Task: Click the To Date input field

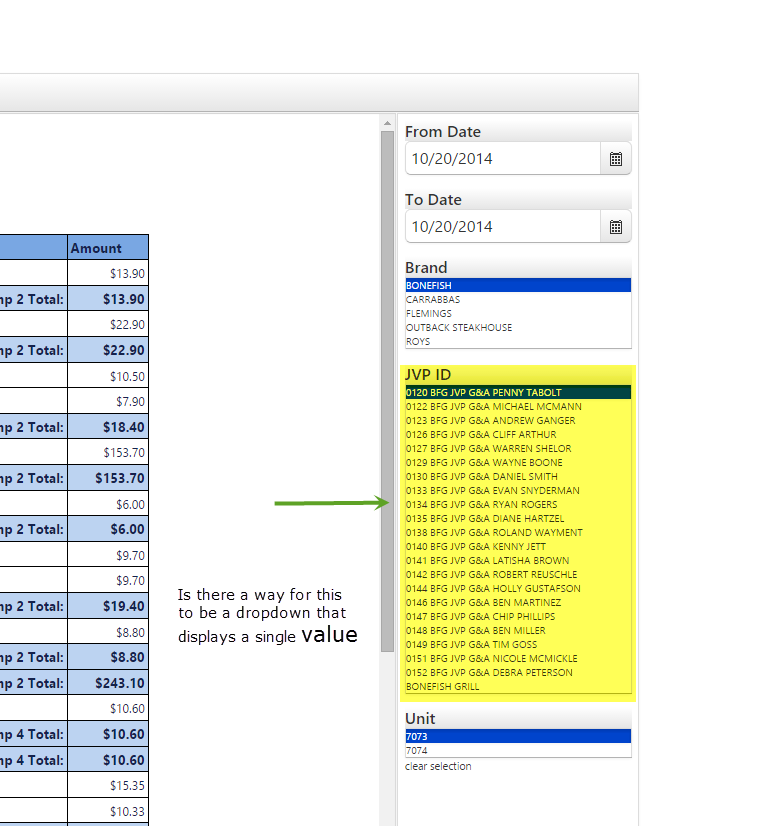Action: click(x=503, y=227)
